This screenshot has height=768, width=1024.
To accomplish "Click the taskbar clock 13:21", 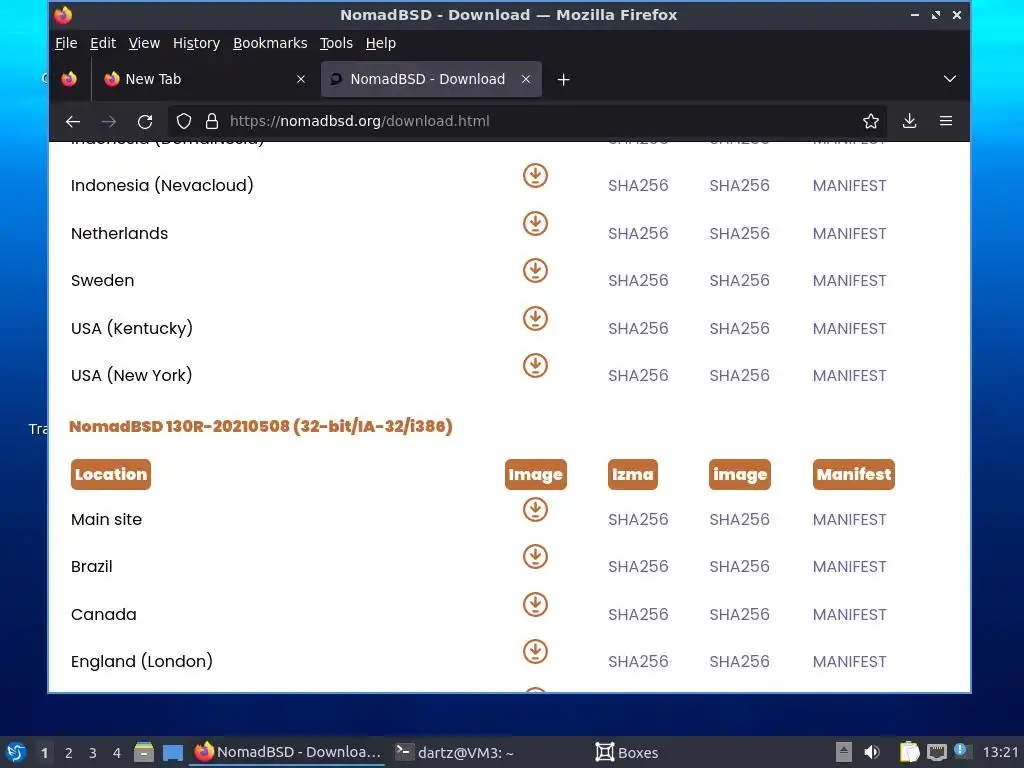I will 1000,752.
